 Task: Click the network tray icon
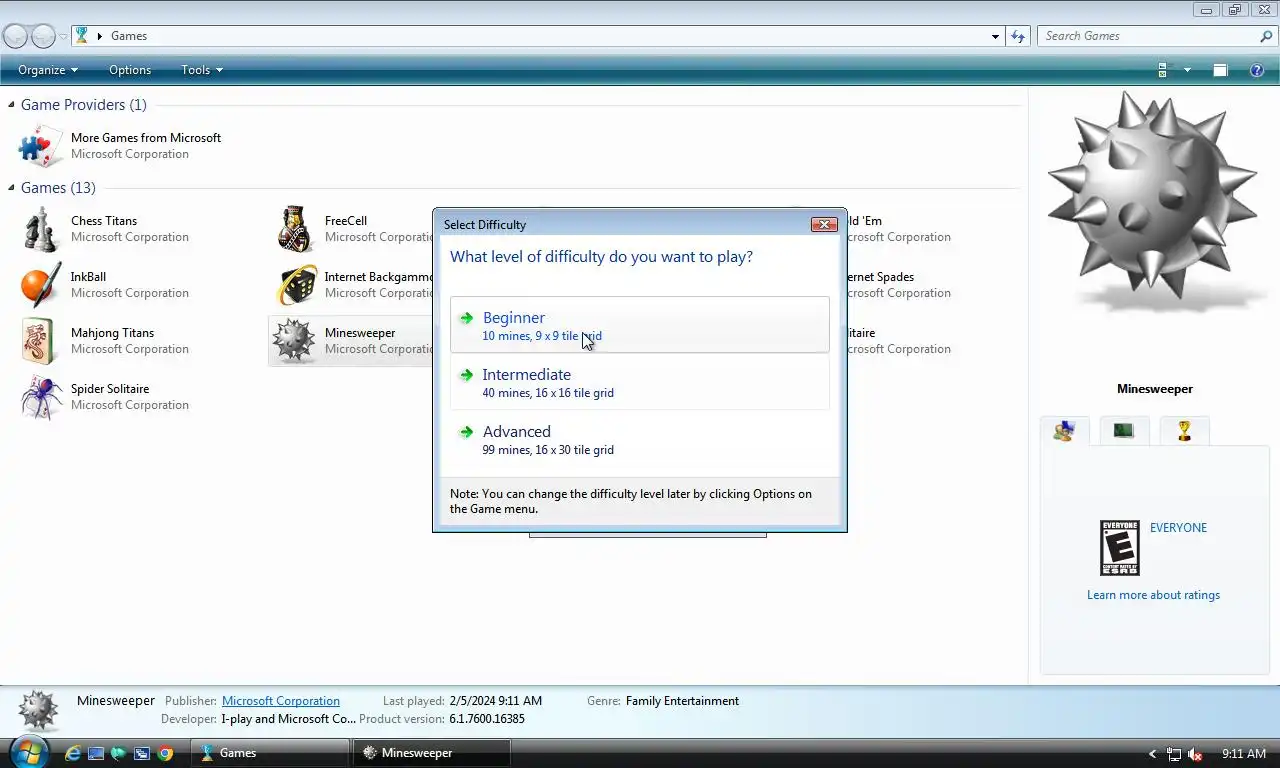coord(1174,754)
